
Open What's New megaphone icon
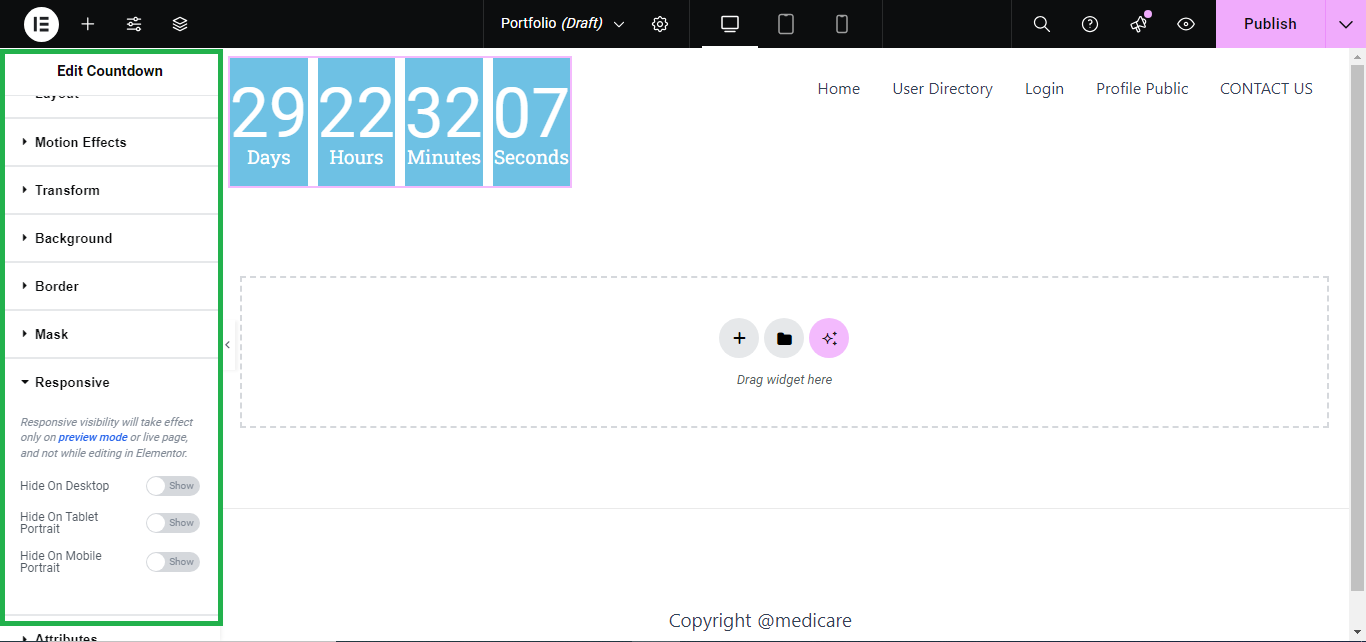click(1138, 24)
